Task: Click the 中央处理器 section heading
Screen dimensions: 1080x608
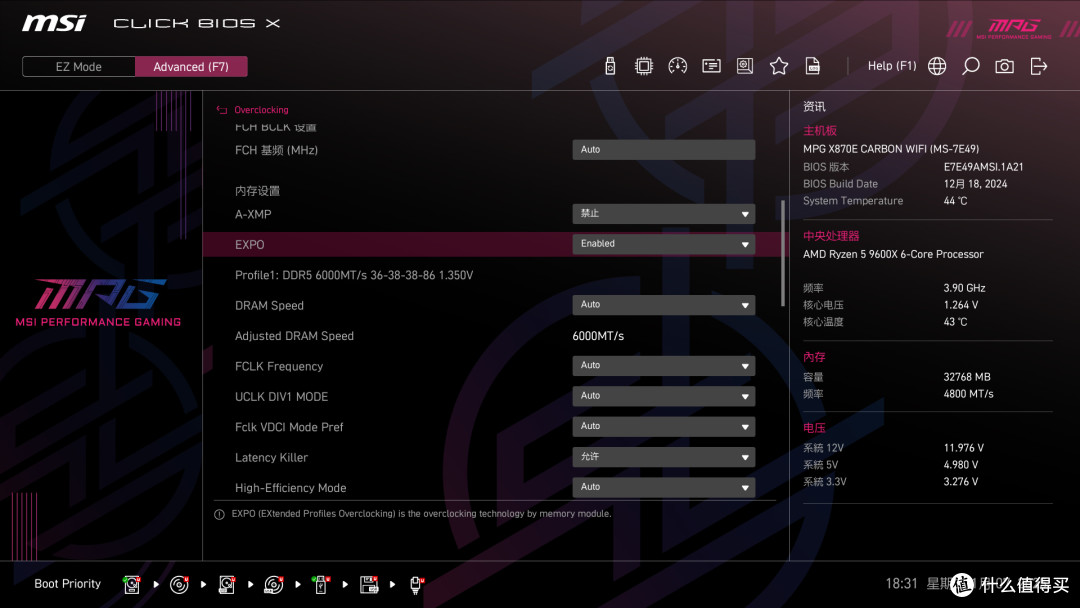Action: click(x=831, y=235)
